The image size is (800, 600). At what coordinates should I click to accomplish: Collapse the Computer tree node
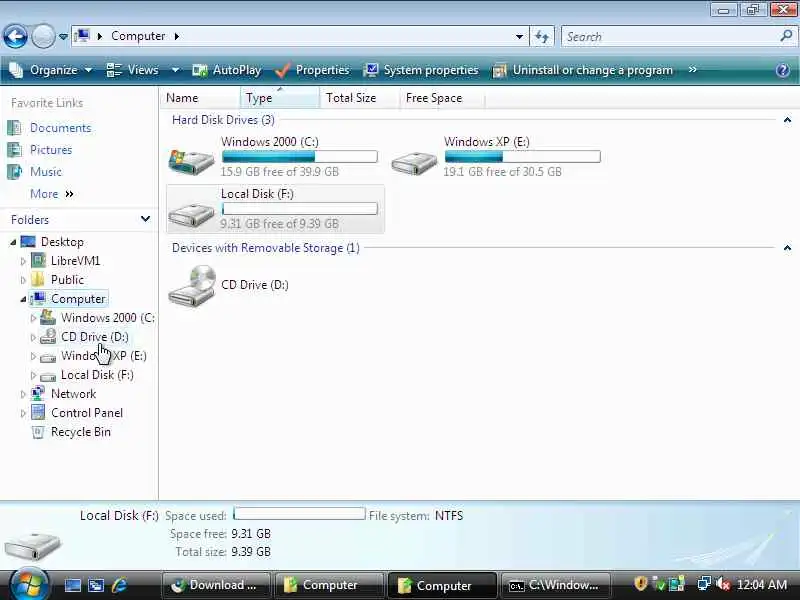[x=23, y=299]
